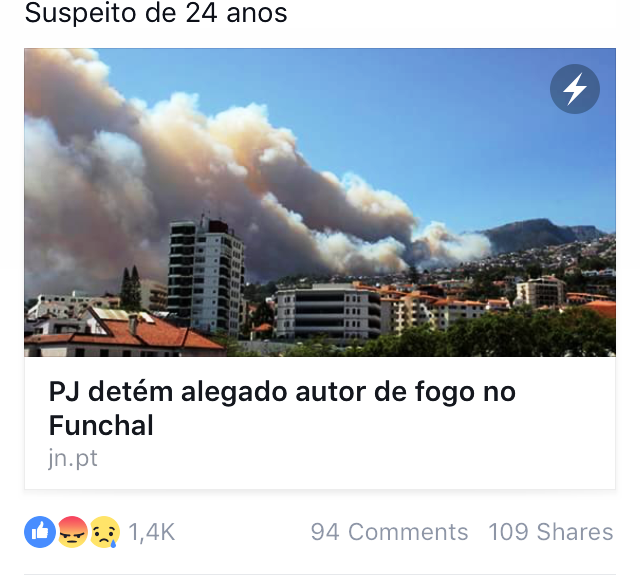
Task: View the 109 Shares list
Action: tap(551, 532)
